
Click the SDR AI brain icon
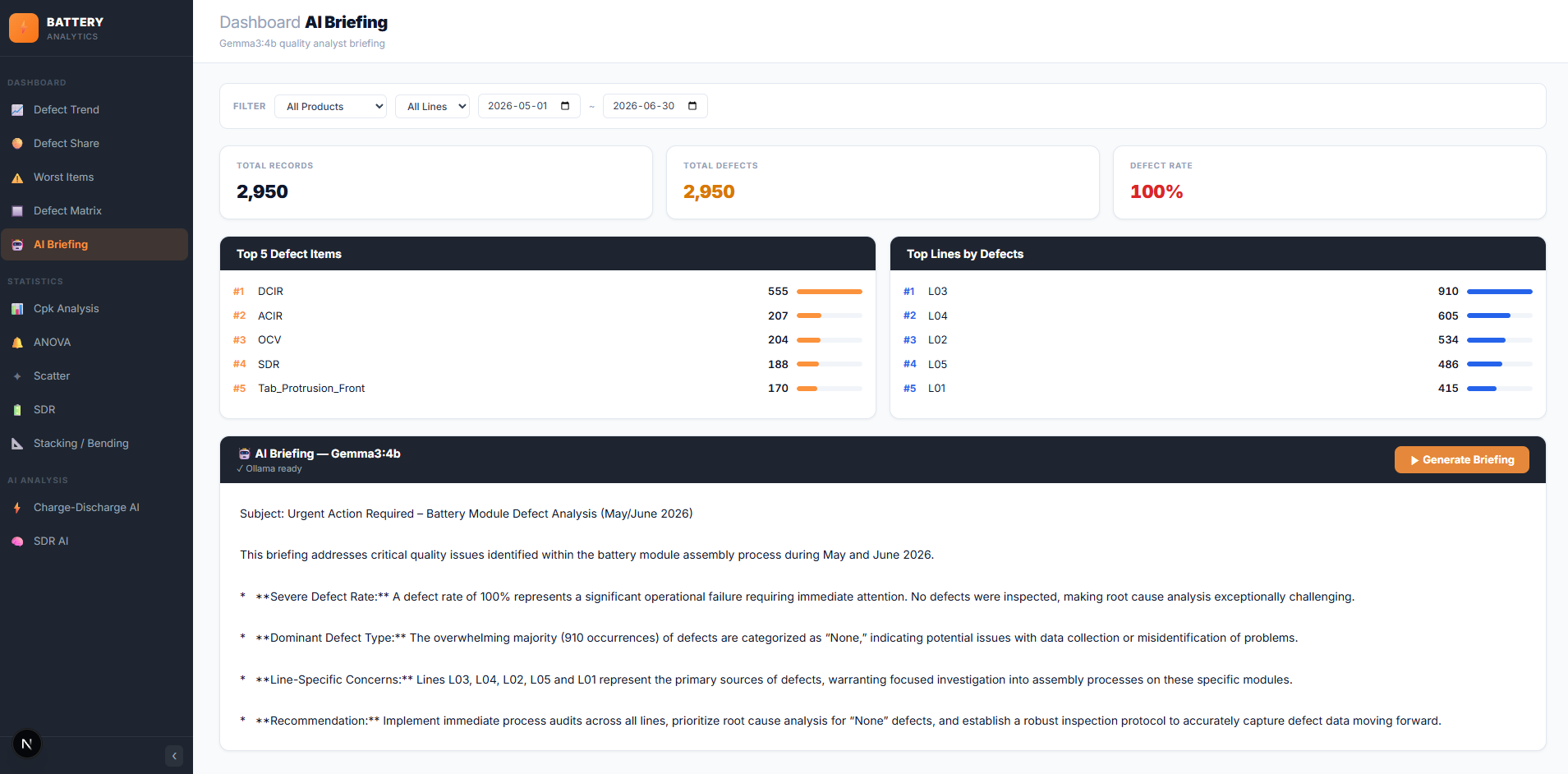pyautogui.click(x=17, y=541)
